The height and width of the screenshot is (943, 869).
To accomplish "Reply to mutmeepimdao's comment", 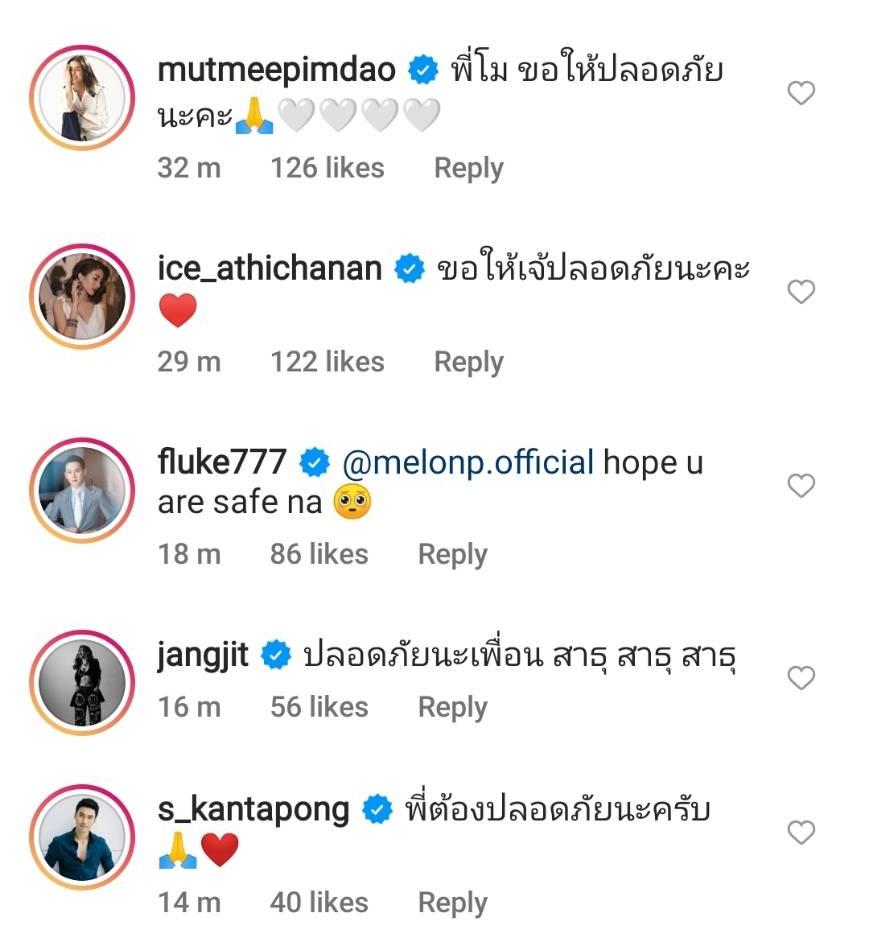I will point(468,168).
